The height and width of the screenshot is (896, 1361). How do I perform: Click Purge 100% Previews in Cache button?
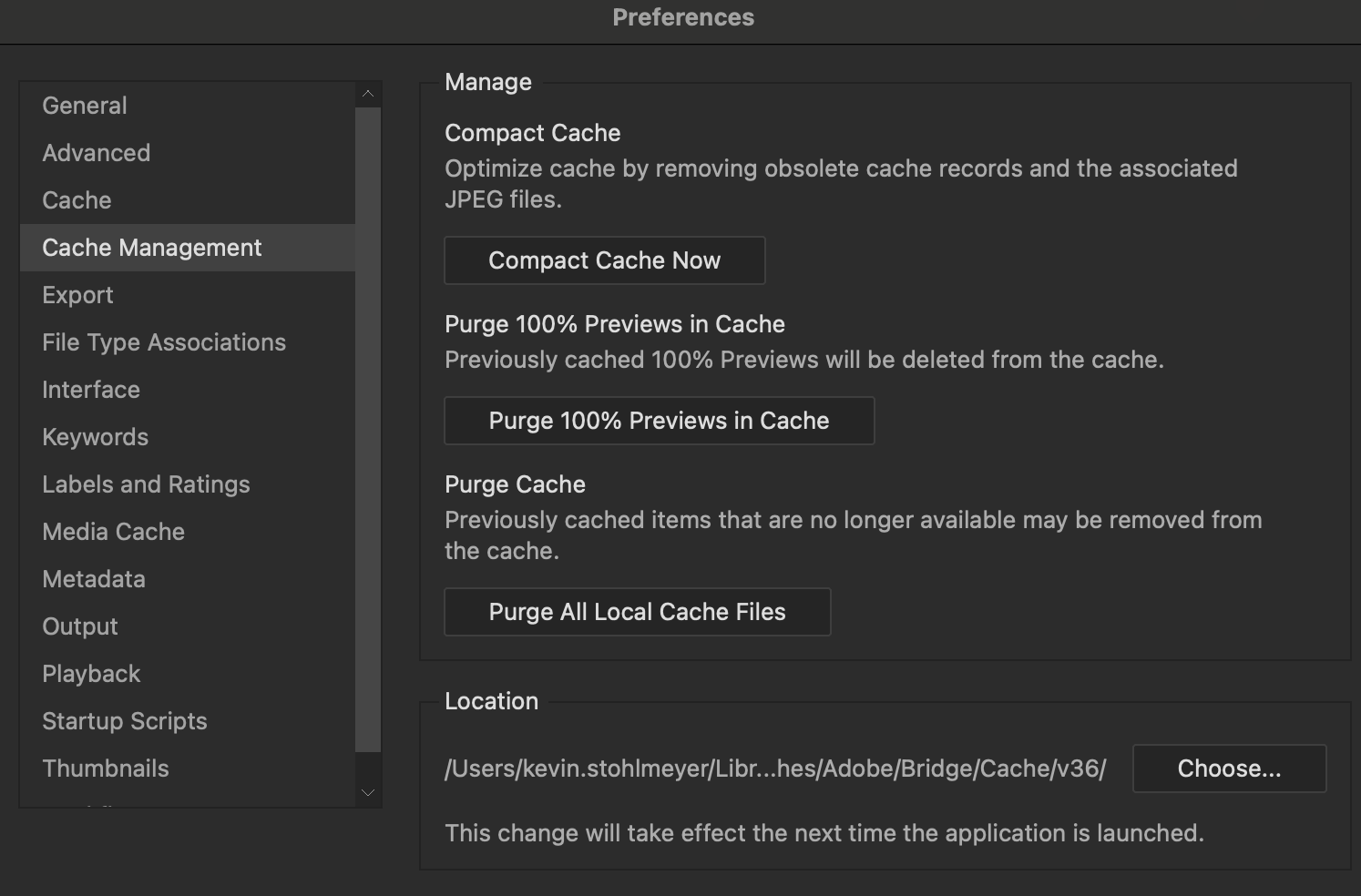(659, 421)
